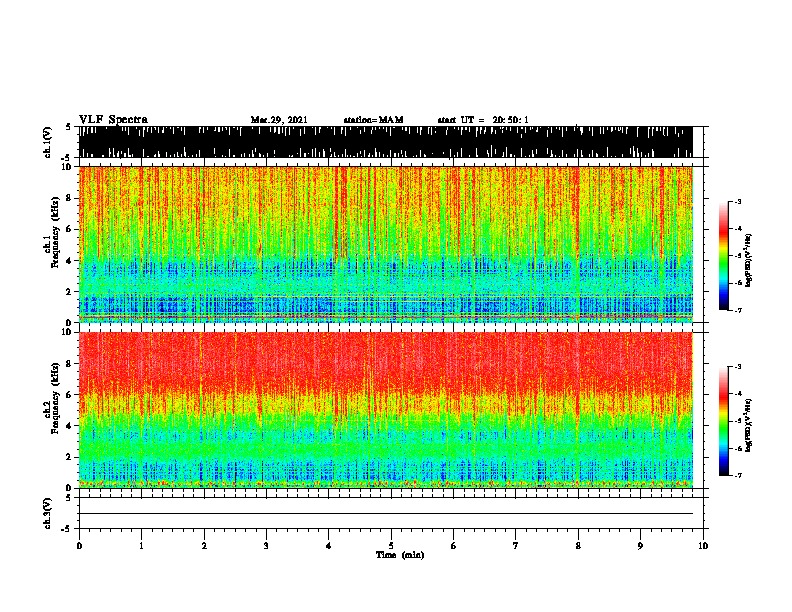792x612 pixels.
Task: Click inside the ch.1 spectrogram panel
Action: click(x=386, y=244)
